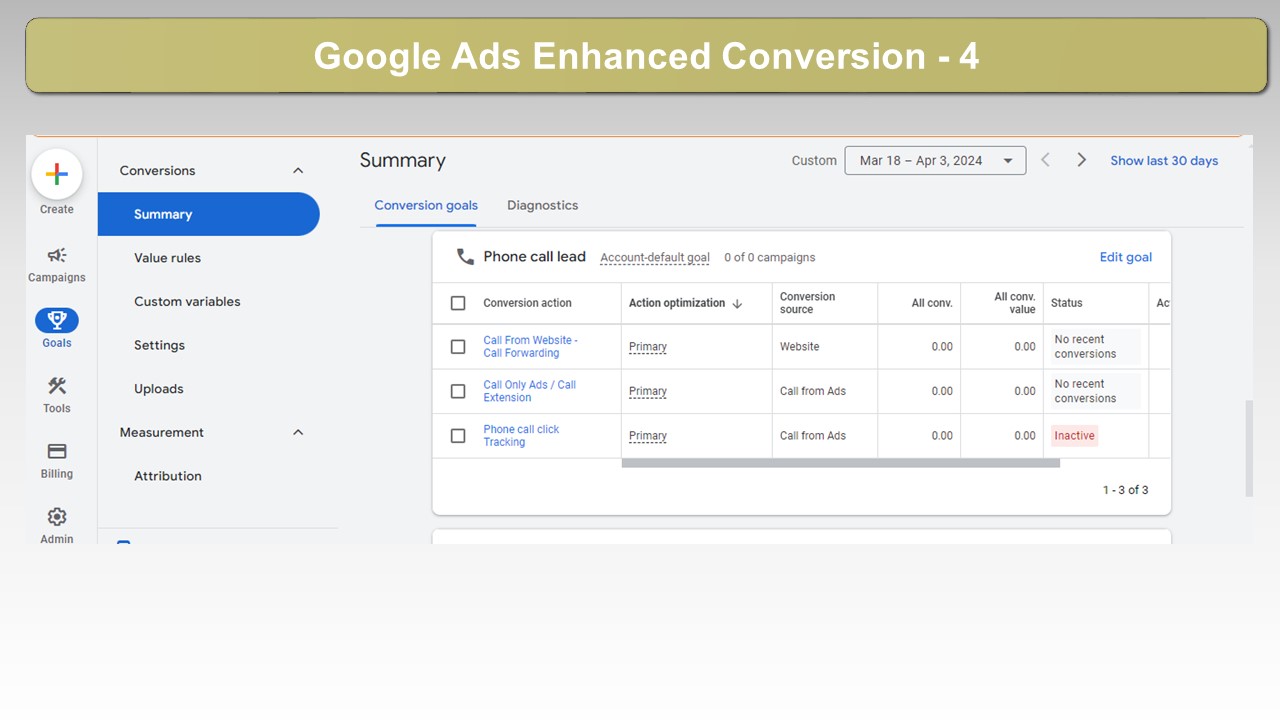Viewport: 1280px width, 720px height.
Task: Click the Inactive status badge
Action: 1074,436
